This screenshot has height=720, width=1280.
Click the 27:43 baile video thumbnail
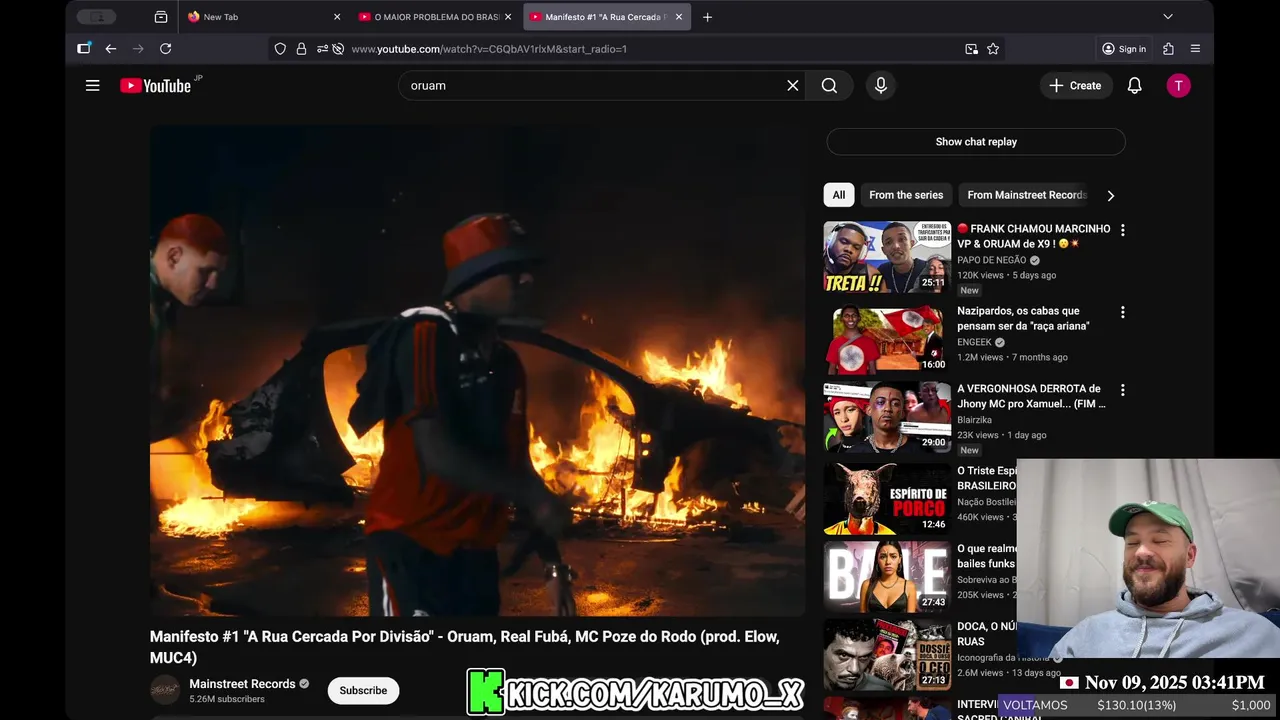point(887,577)
